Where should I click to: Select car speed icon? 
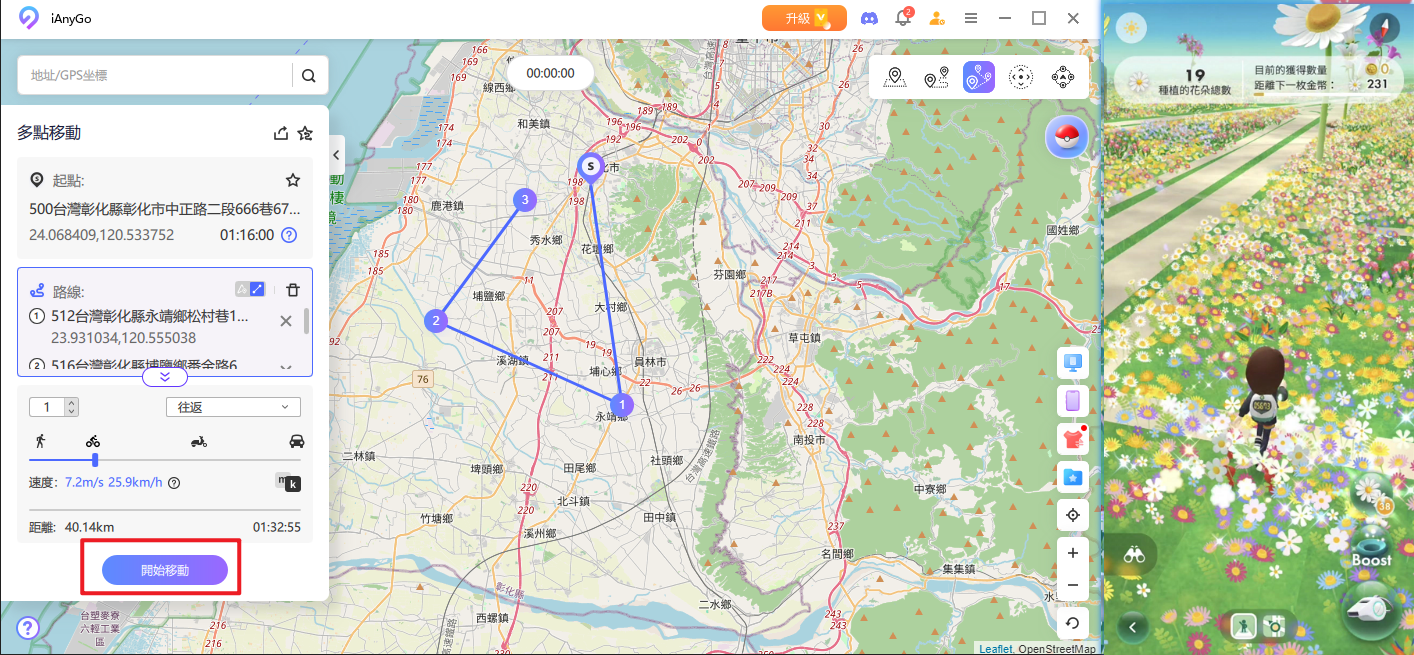(296, 441)
